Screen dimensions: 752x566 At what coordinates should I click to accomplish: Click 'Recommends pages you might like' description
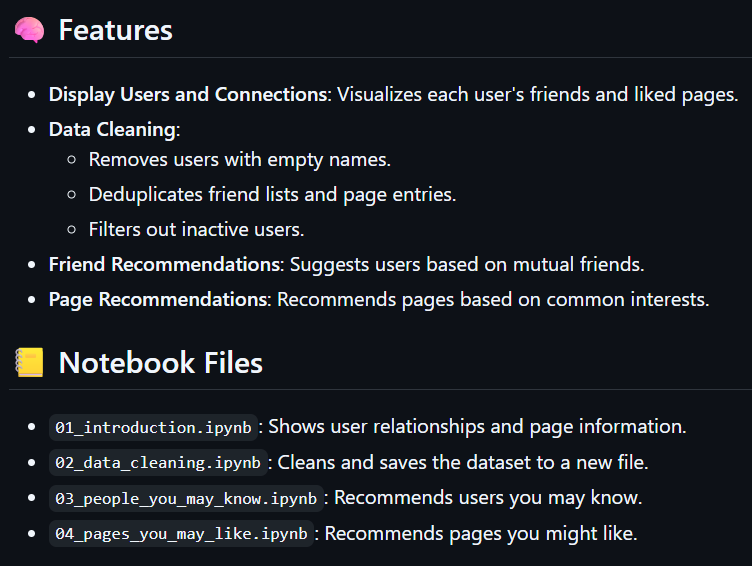pyautogui.click(x=481, y=534)
